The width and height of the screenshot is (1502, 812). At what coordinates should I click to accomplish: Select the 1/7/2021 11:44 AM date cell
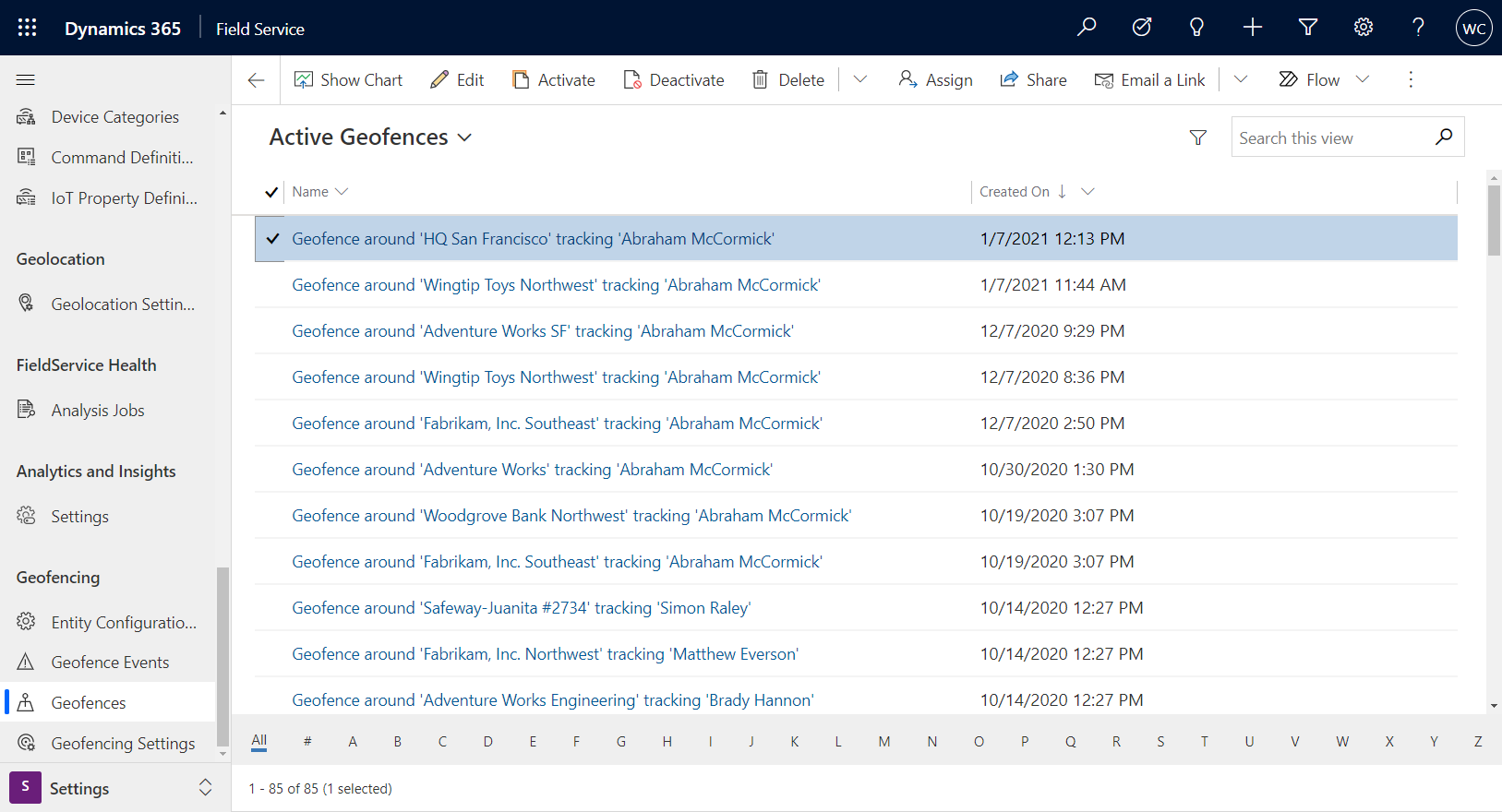pyautogui.click(x=1053, y=285)
